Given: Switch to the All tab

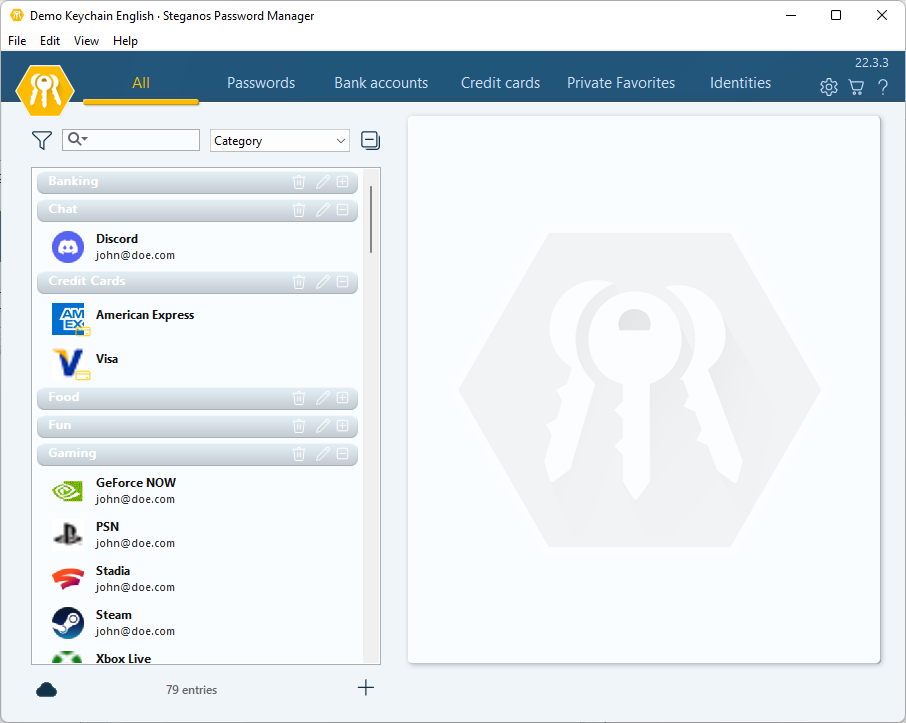Looking at the screenshot, I should [x=141, y=83].
